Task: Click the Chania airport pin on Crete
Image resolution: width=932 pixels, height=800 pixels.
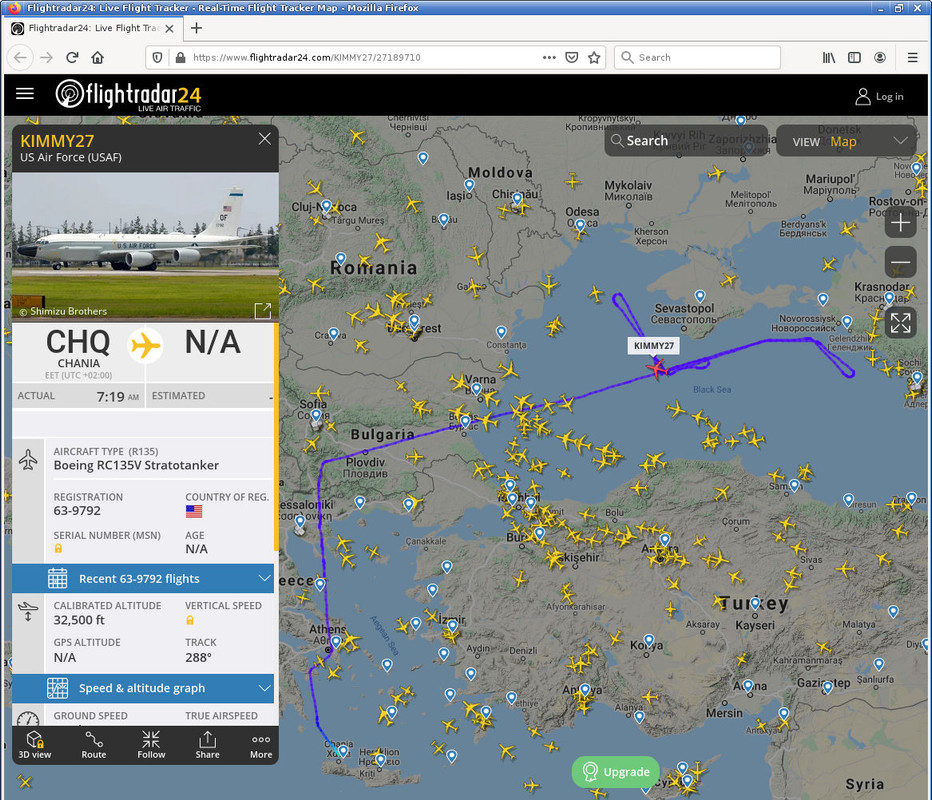Action: tap(342, 751)
